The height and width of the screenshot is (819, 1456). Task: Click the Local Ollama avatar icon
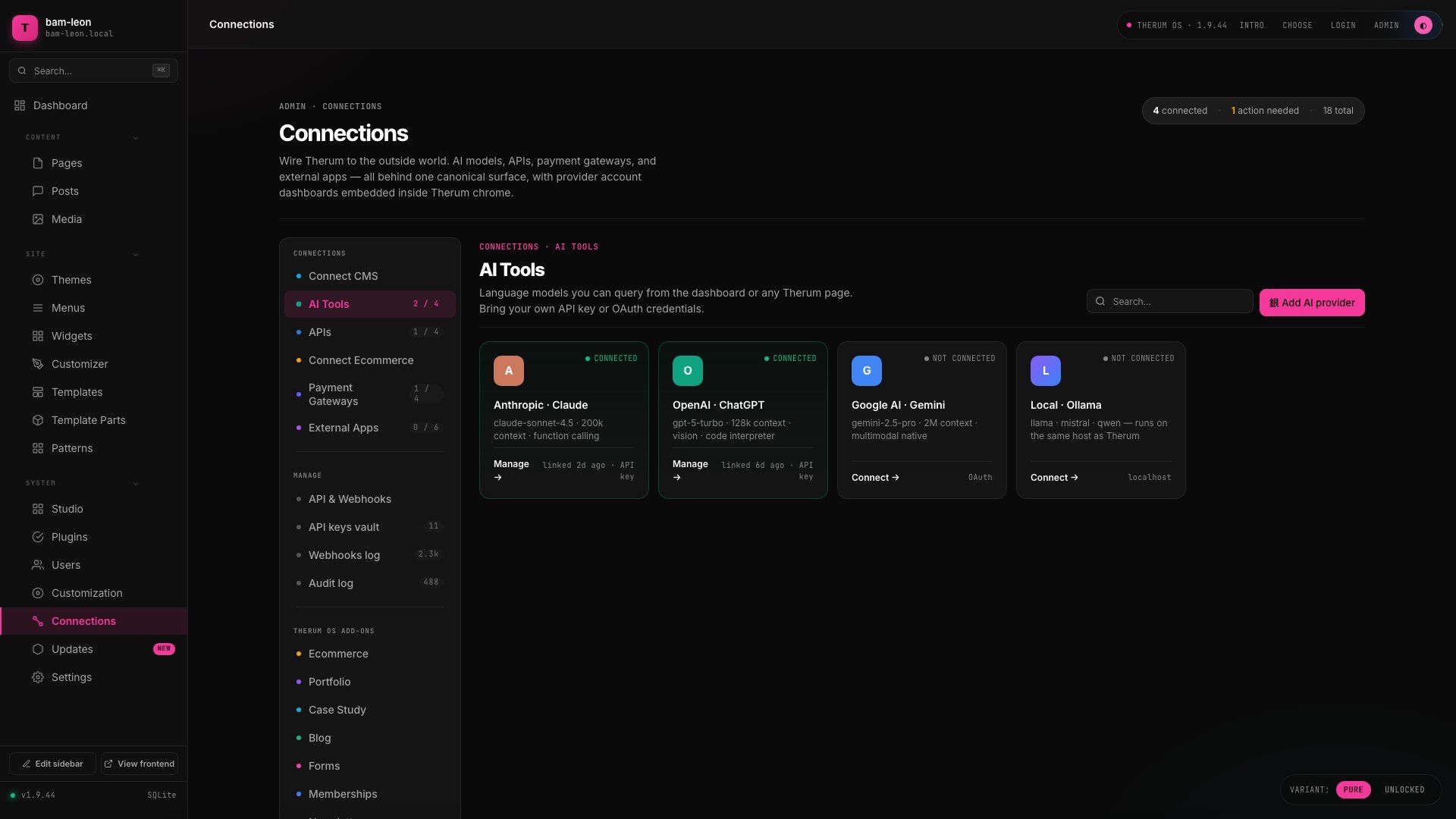coord(1046,371)
